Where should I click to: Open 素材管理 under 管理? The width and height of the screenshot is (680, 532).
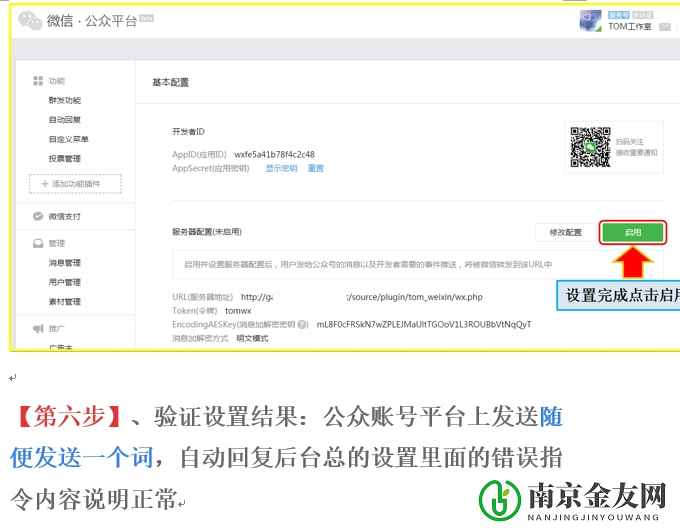click(x=65, y=302)
